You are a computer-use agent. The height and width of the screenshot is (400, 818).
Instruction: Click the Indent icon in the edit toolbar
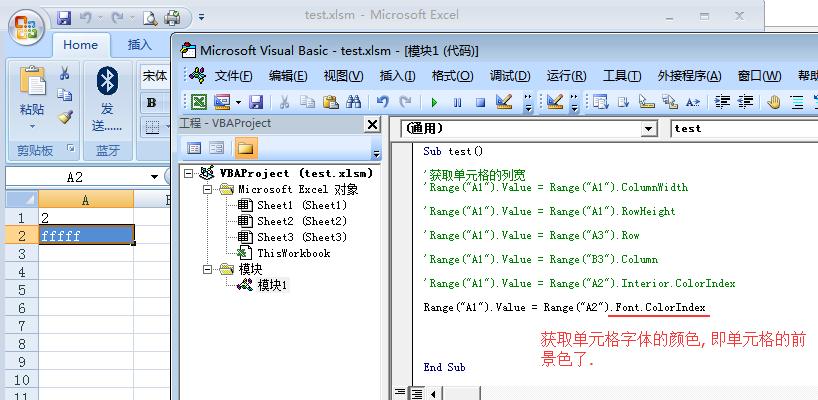(x=722, y=102)
